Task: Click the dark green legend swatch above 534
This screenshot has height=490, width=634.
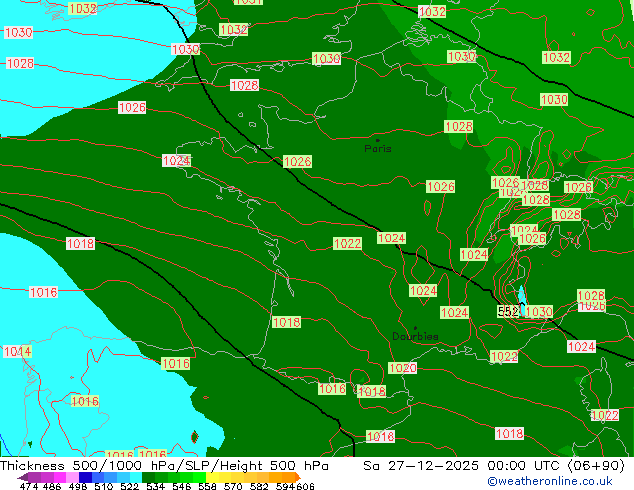Action: click(148, 477)
